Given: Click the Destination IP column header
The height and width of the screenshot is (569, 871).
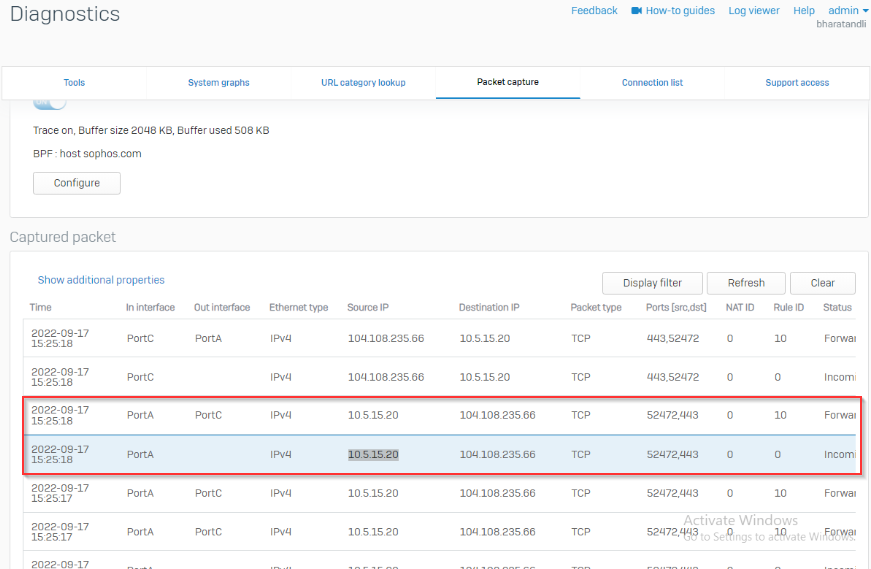Looking at the screenshot, I should pos(489,307).
